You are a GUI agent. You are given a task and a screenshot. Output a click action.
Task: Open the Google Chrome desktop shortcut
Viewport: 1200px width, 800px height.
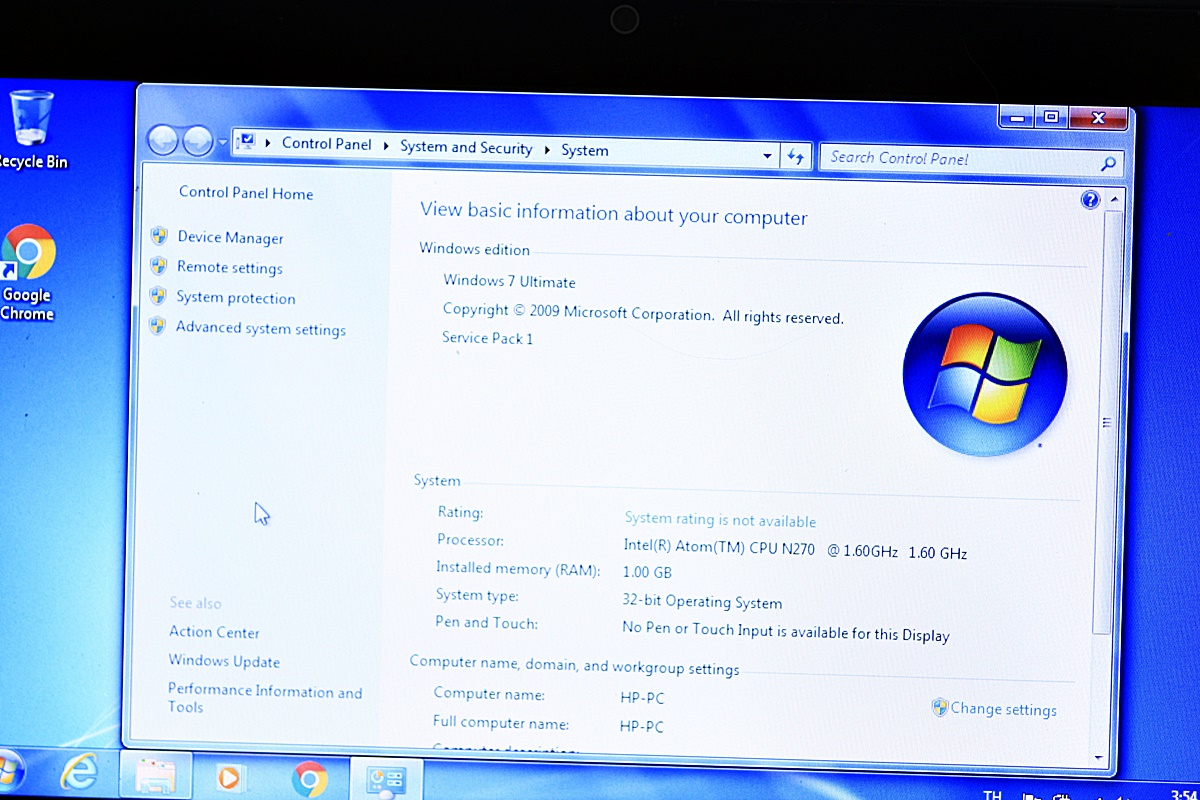pyautogui.click(x=28, y=272)
